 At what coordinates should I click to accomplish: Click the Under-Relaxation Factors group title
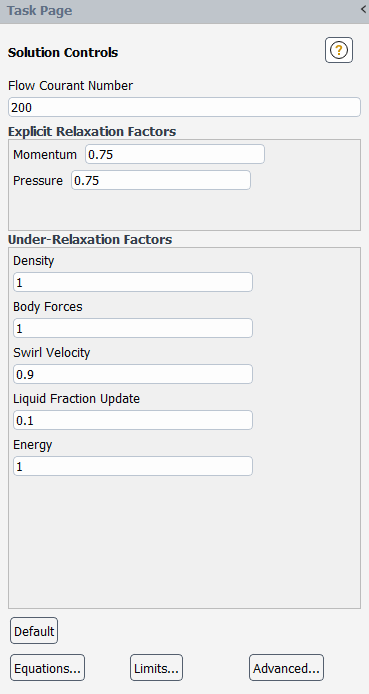(x=90, y=239)
